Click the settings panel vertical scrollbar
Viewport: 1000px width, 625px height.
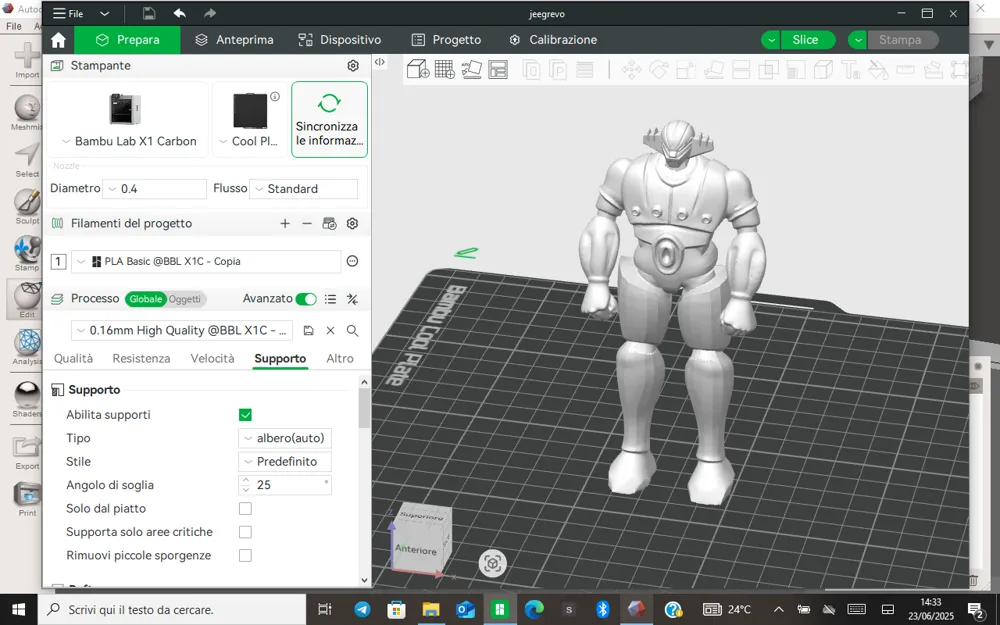click(x=364, y=408)
